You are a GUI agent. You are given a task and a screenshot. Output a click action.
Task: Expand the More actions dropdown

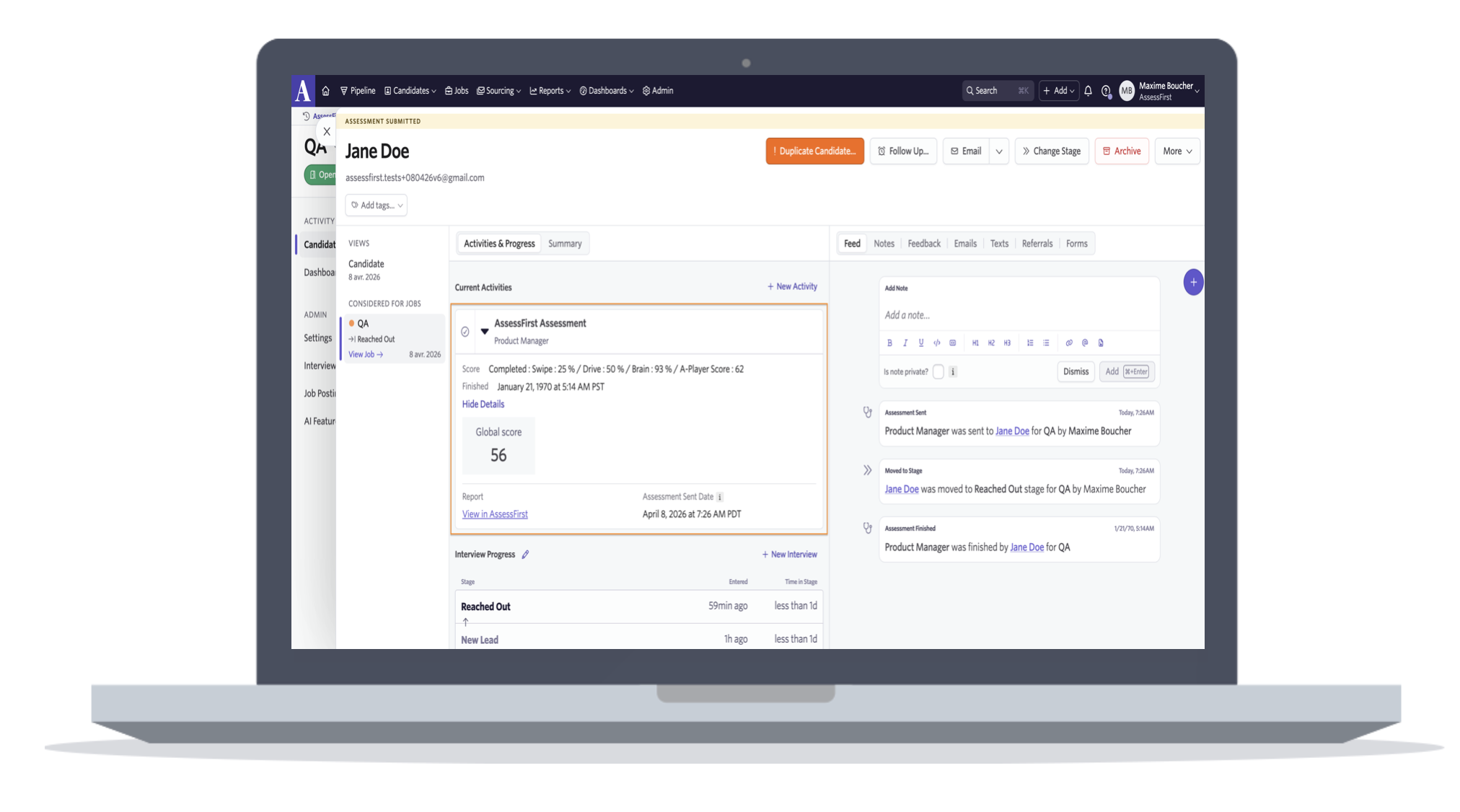pos(1177,151)
